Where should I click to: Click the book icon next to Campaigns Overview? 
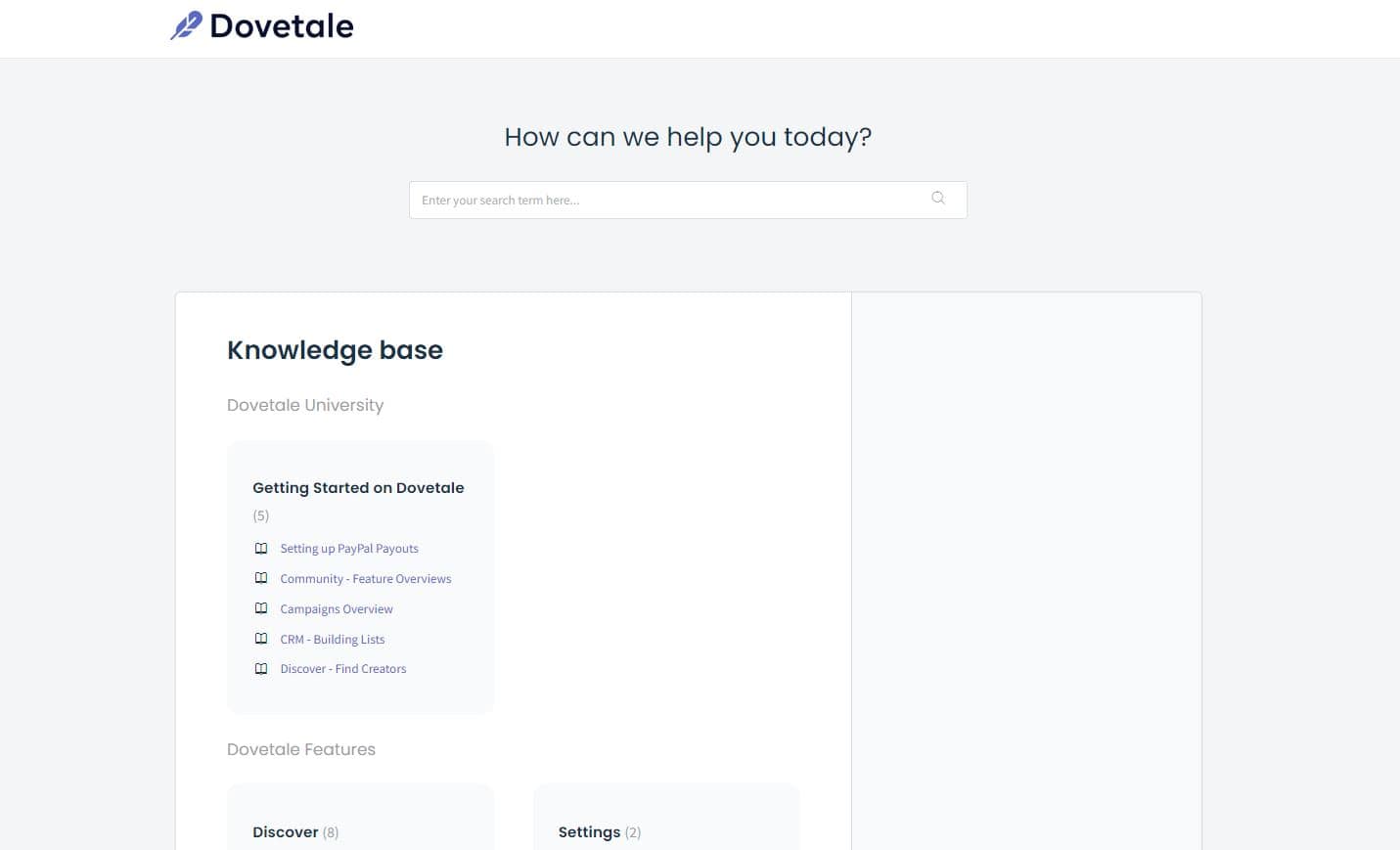(261, 607)
